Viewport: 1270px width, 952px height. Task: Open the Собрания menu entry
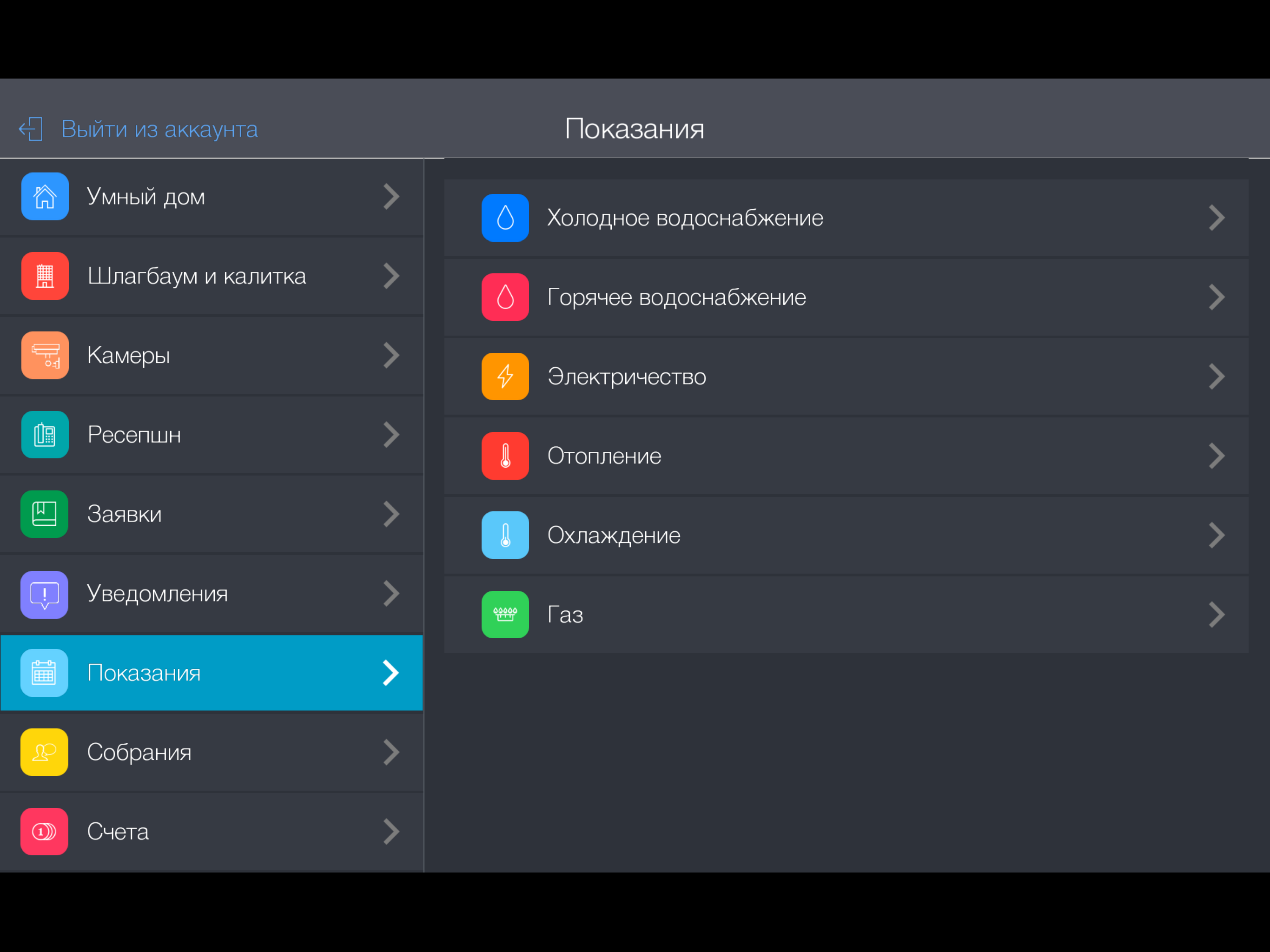212,752
